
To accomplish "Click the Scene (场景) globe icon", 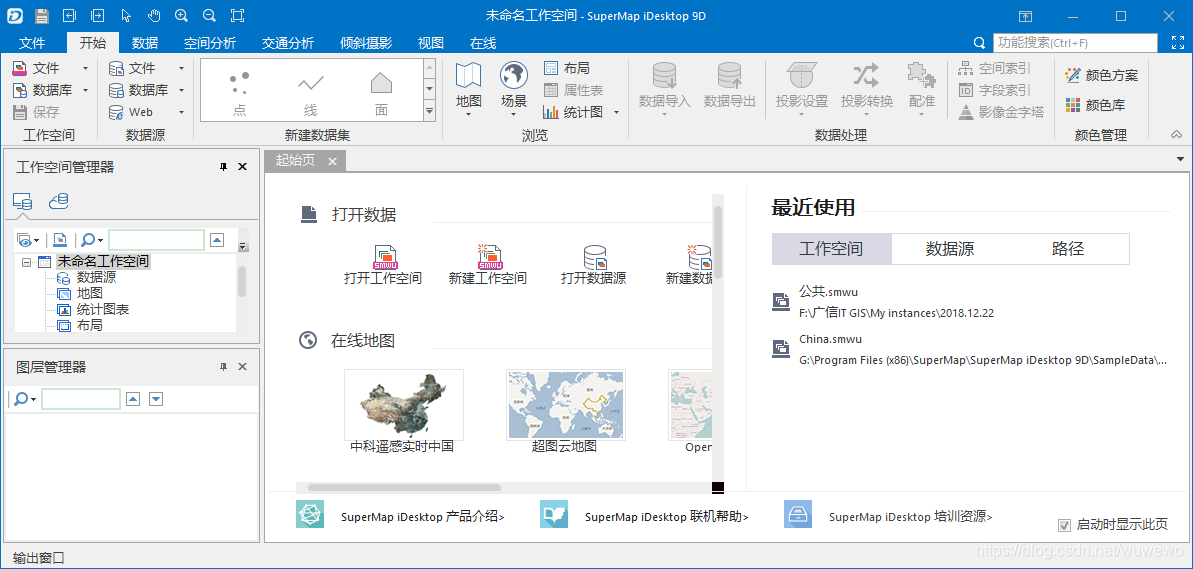I will [514, 76].
